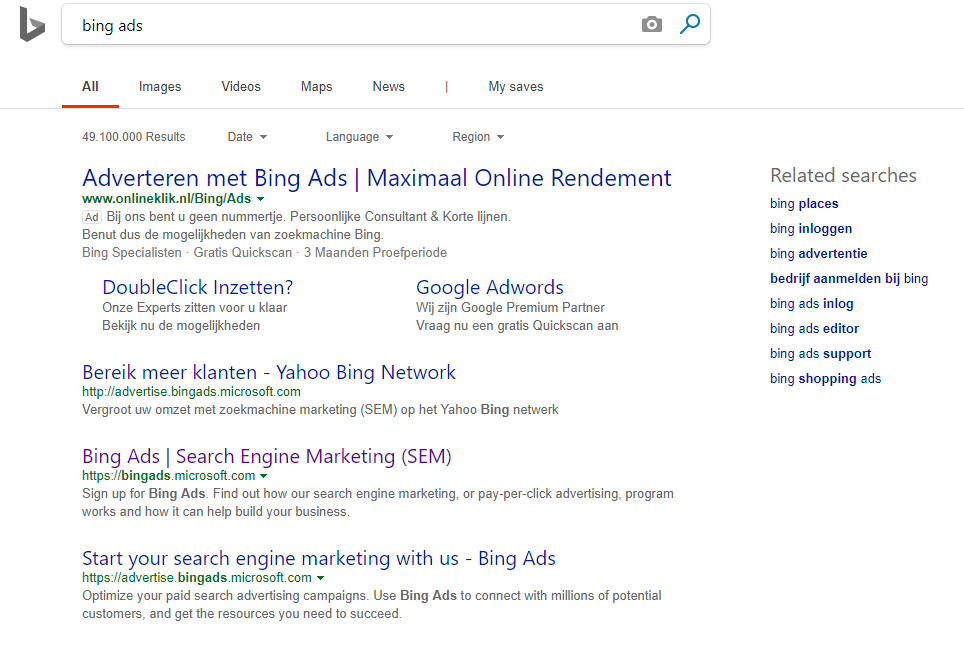The width and height of the screenshot is (964, 647).
Task: Open visual search camera icon
Action: click(652, 25)
